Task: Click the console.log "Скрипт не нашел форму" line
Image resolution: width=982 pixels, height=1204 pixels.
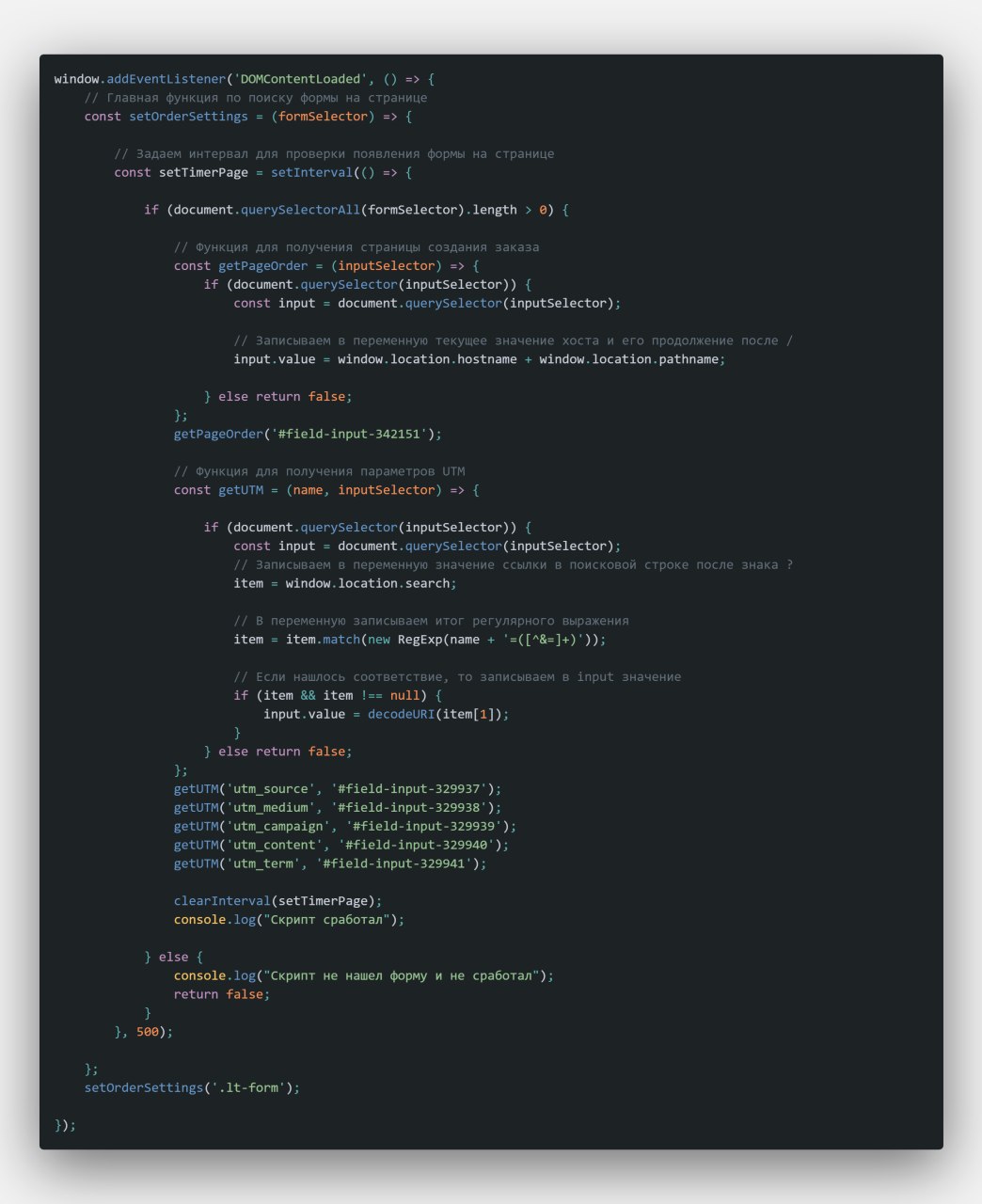Action: (x=364, y=975)
